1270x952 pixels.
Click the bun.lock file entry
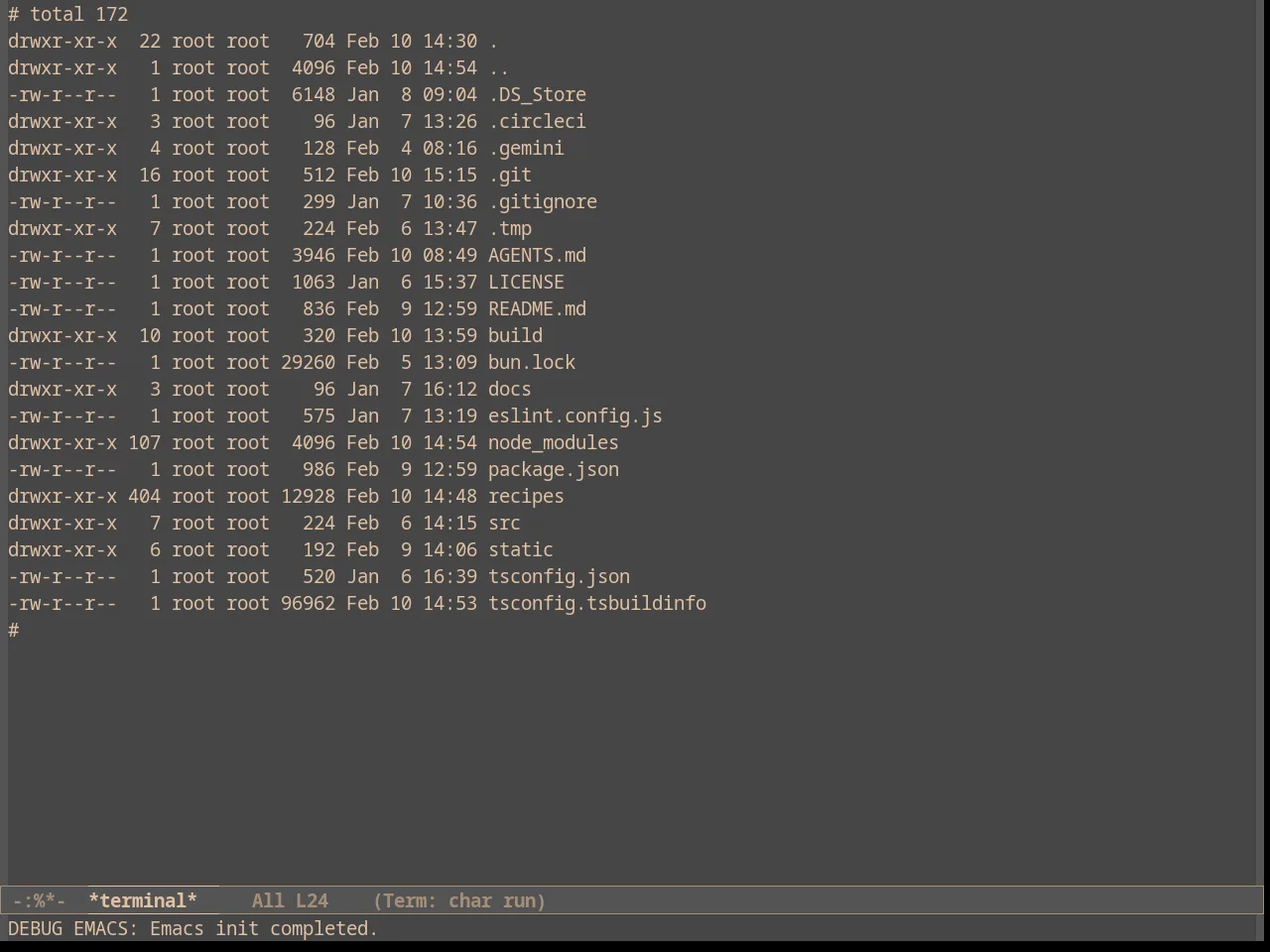[532, 362]
